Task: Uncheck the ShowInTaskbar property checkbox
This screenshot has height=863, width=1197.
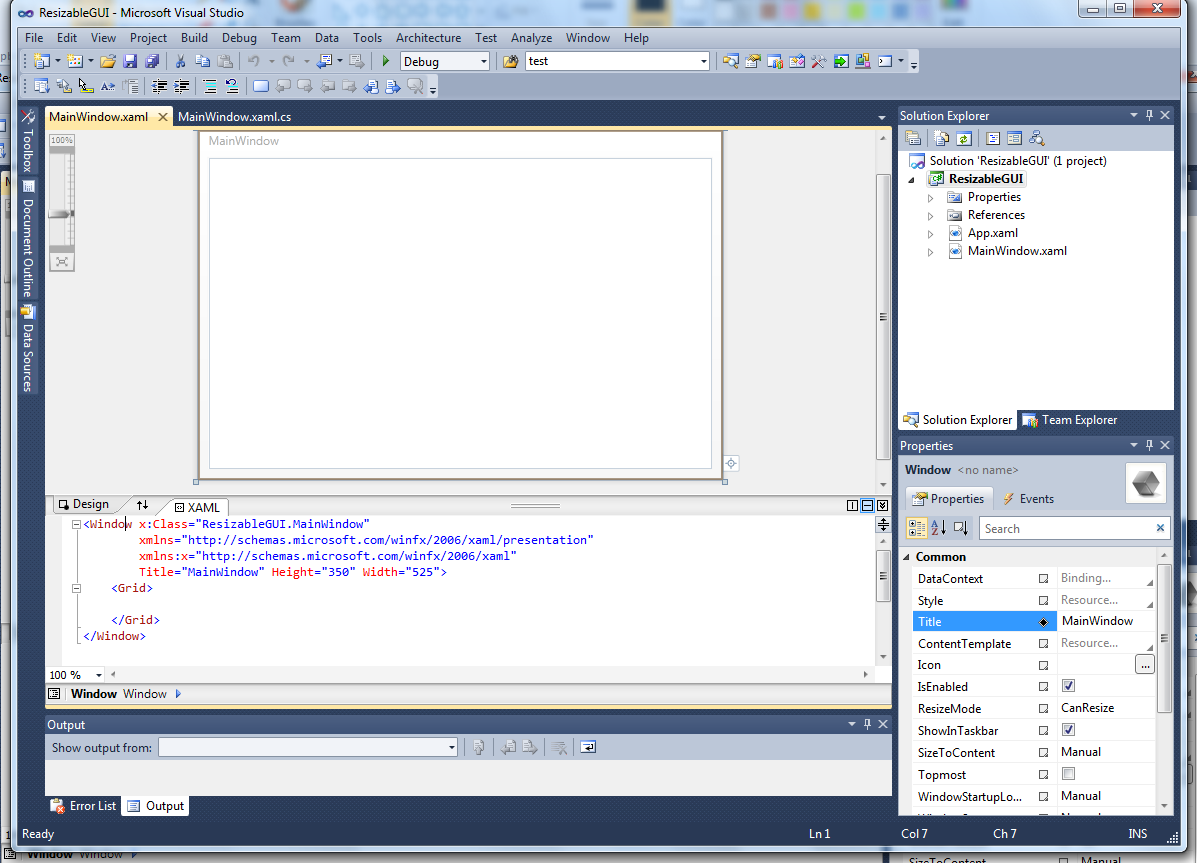Action: coord(1069,729)
